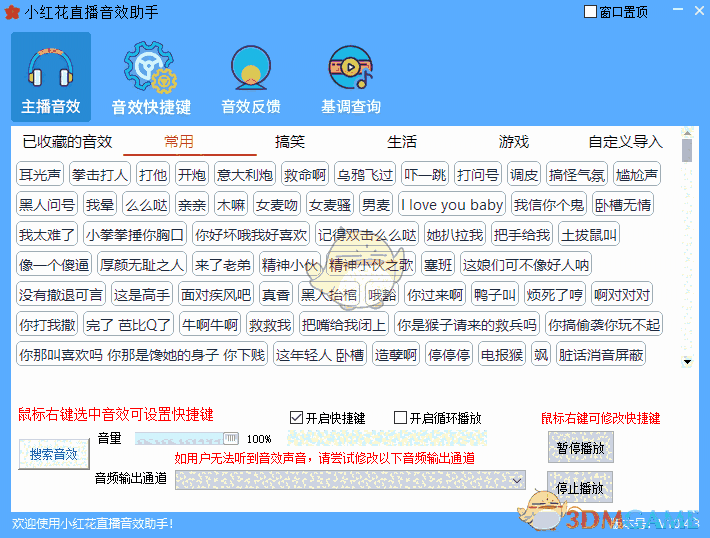Play the 小拳拳捶你胸口 sound effect
This screenshot has width=710, height=538.
tap(135, 235)
